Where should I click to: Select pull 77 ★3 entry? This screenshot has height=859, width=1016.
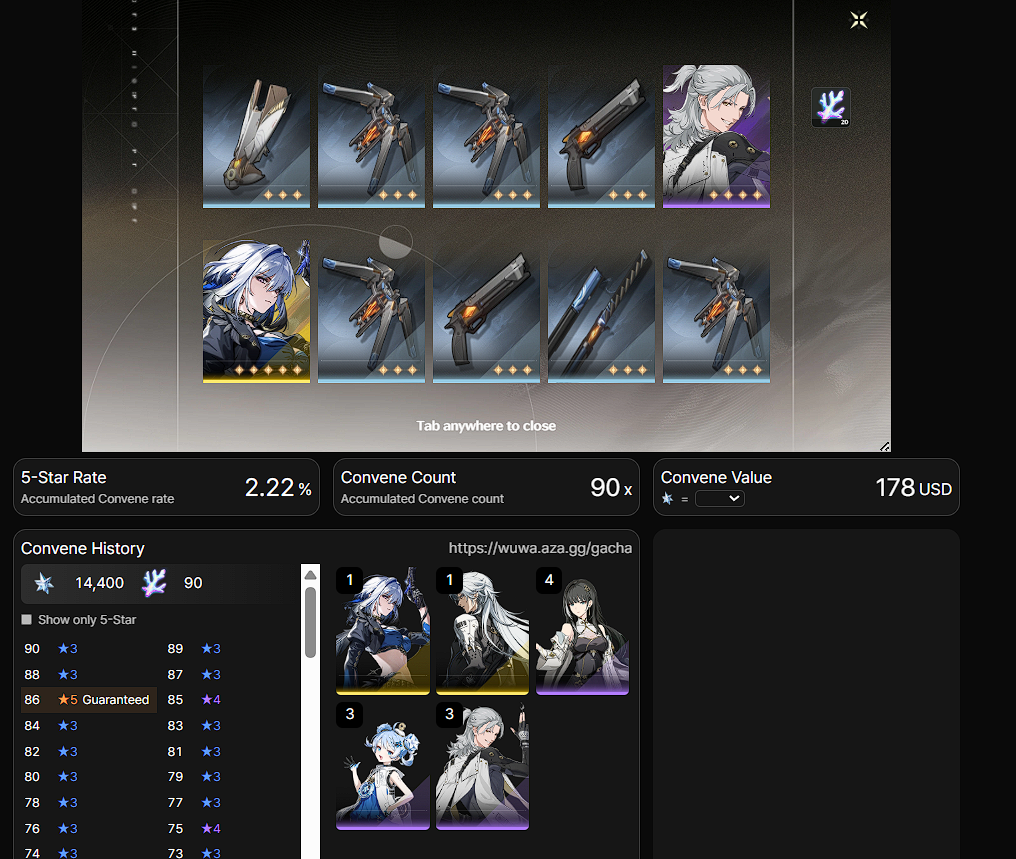click(x=194, y=802)
